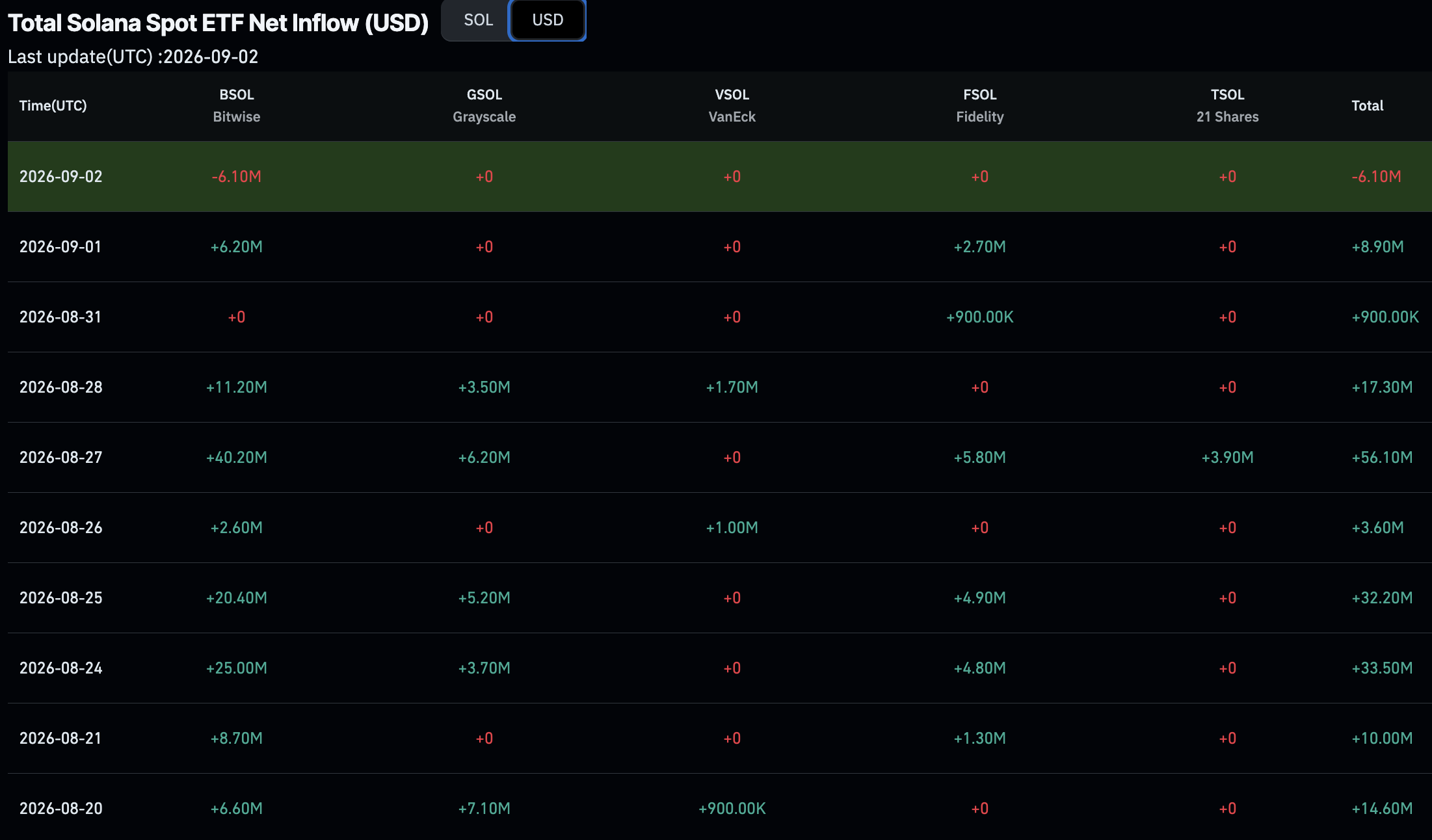Click the Time(UTC) column header
Viewport: 1432px width, 840px height.
pos(53,105)
